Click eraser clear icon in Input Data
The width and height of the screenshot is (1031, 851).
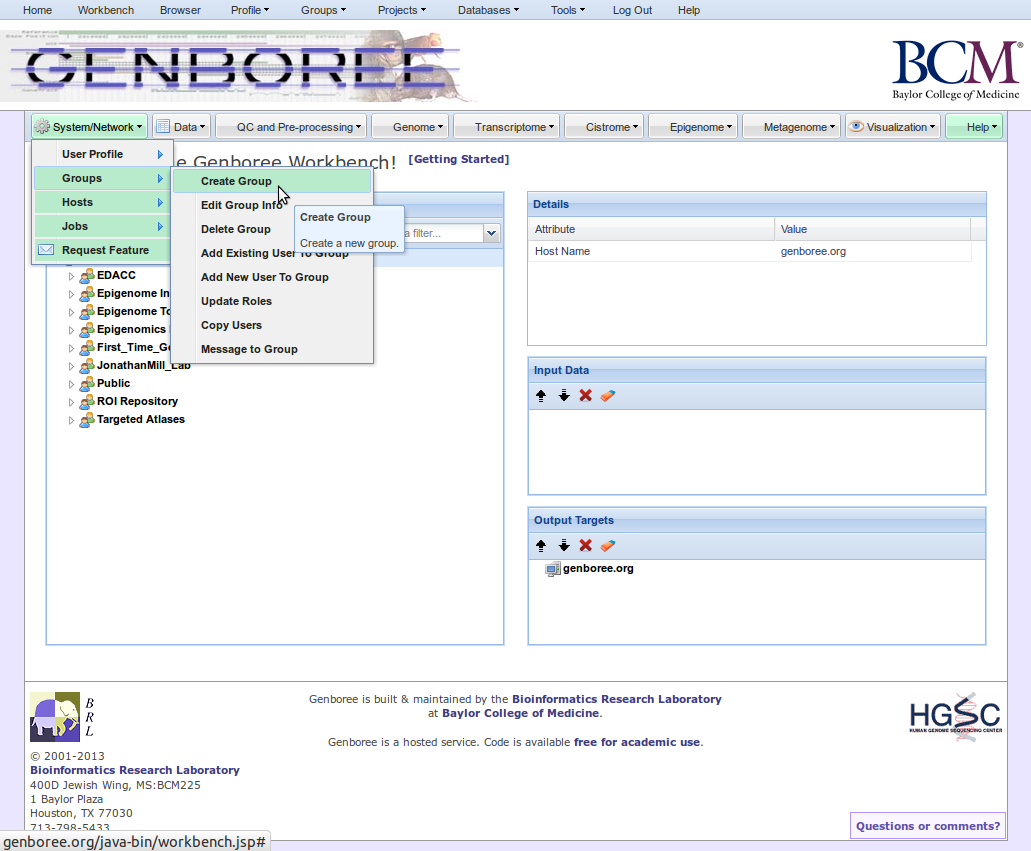pyautogui.click(x=608, y=396)
